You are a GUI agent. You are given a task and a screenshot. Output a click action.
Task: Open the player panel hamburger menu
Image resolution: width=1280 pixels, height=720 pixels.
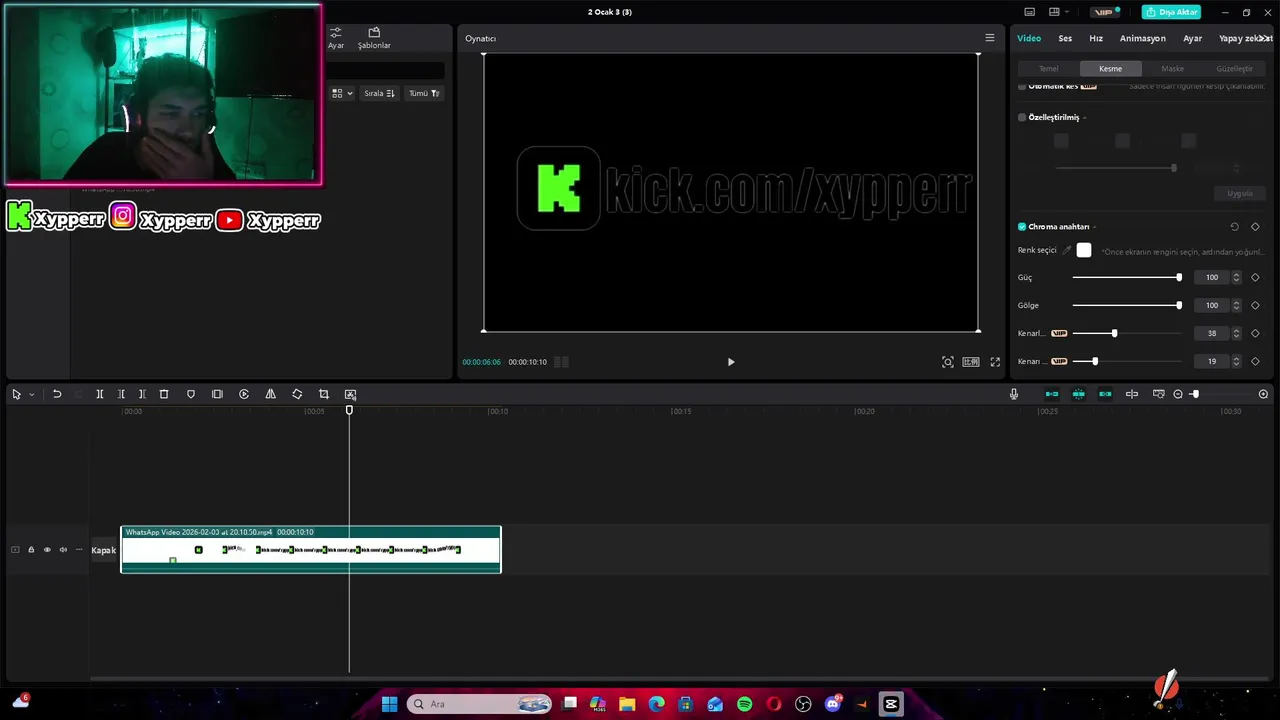(x=990, y=38)
